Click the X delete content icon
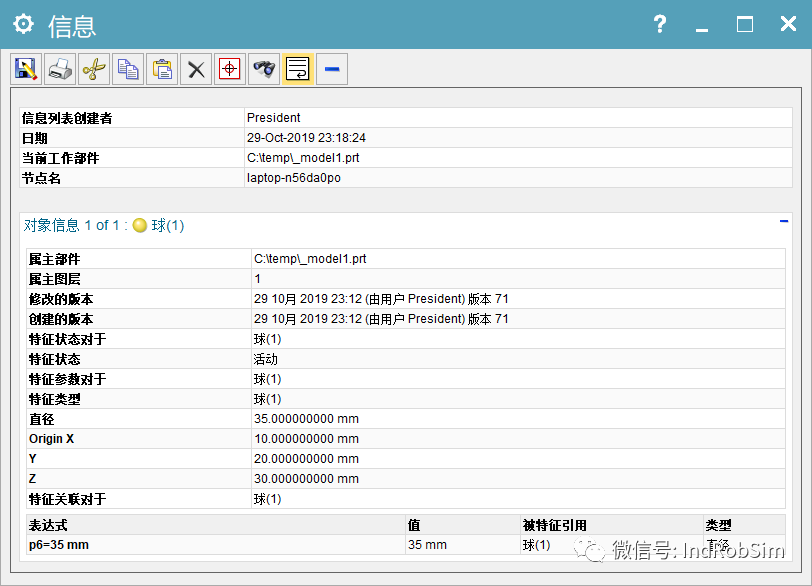 pos(195,69)
